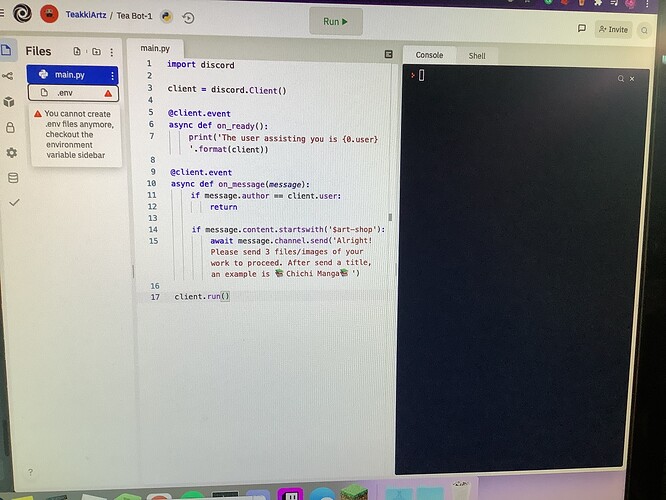Image resolution: width=666 pixels, height=500 pixels.
Task: Invite collaborators with Invite button
Action: point(613,29)
